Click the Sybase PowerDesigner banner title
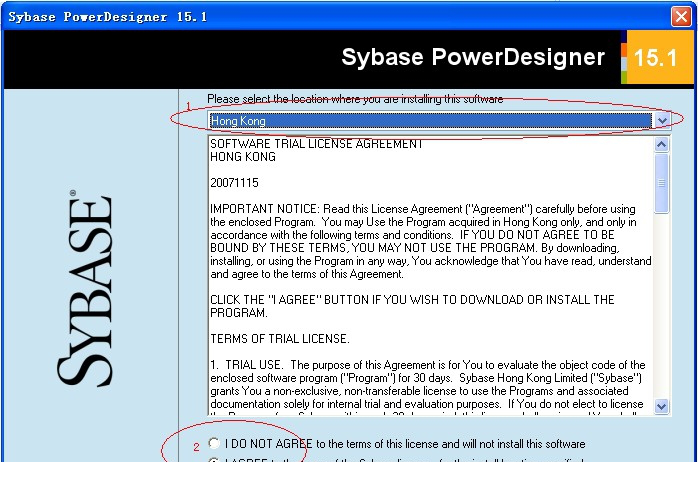The image size is (698, 480). (x=473, y=57)
